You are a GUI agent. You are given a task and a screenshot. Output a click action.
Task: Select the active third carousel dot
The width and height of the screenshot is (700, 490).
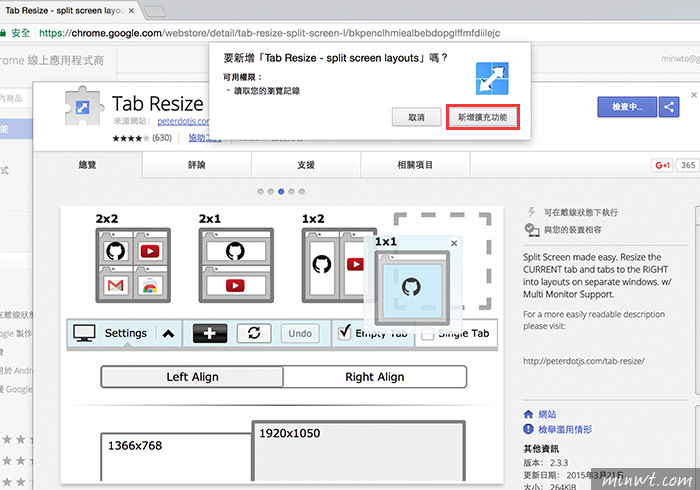(x=281, y=191)
